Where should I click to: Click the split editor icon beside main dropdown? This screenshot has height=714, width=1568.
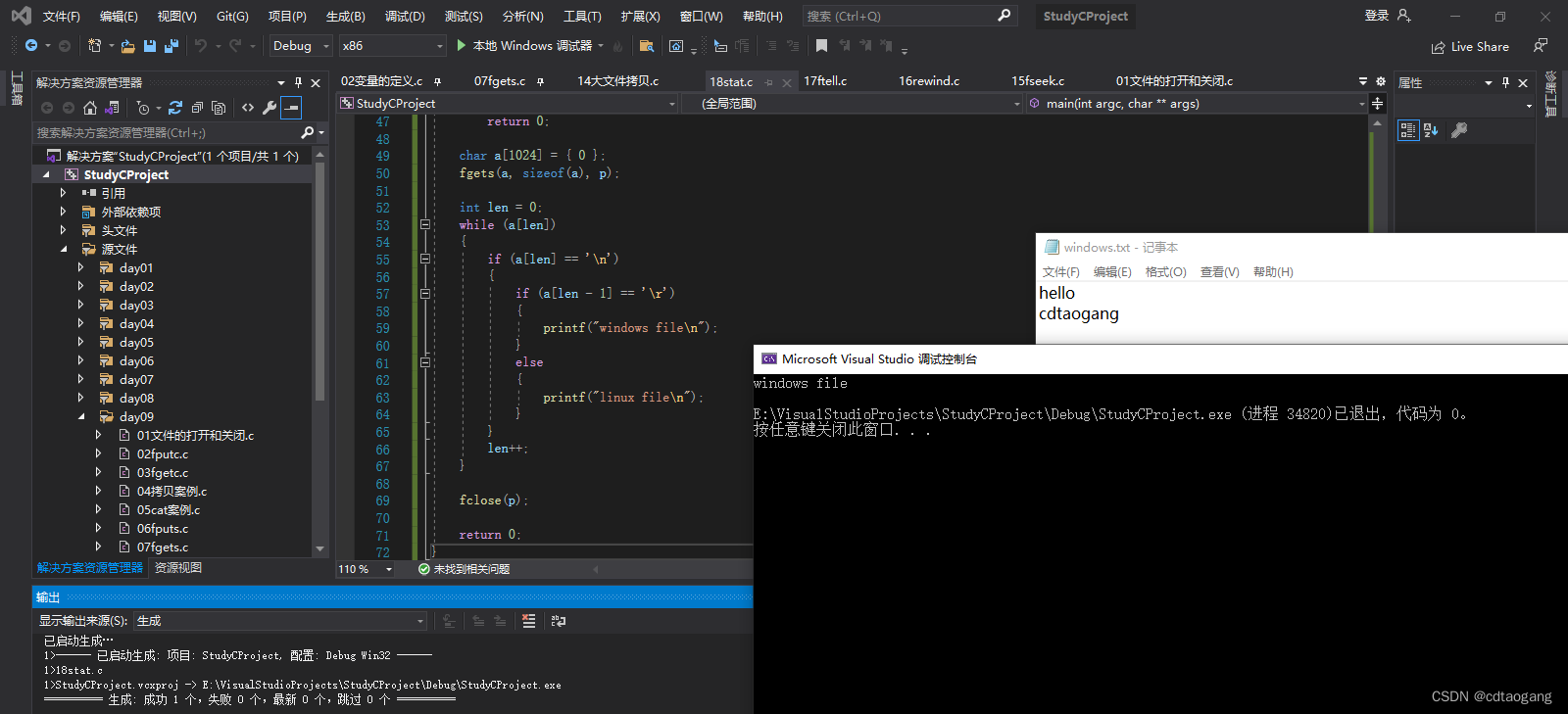coord(1378,103)
